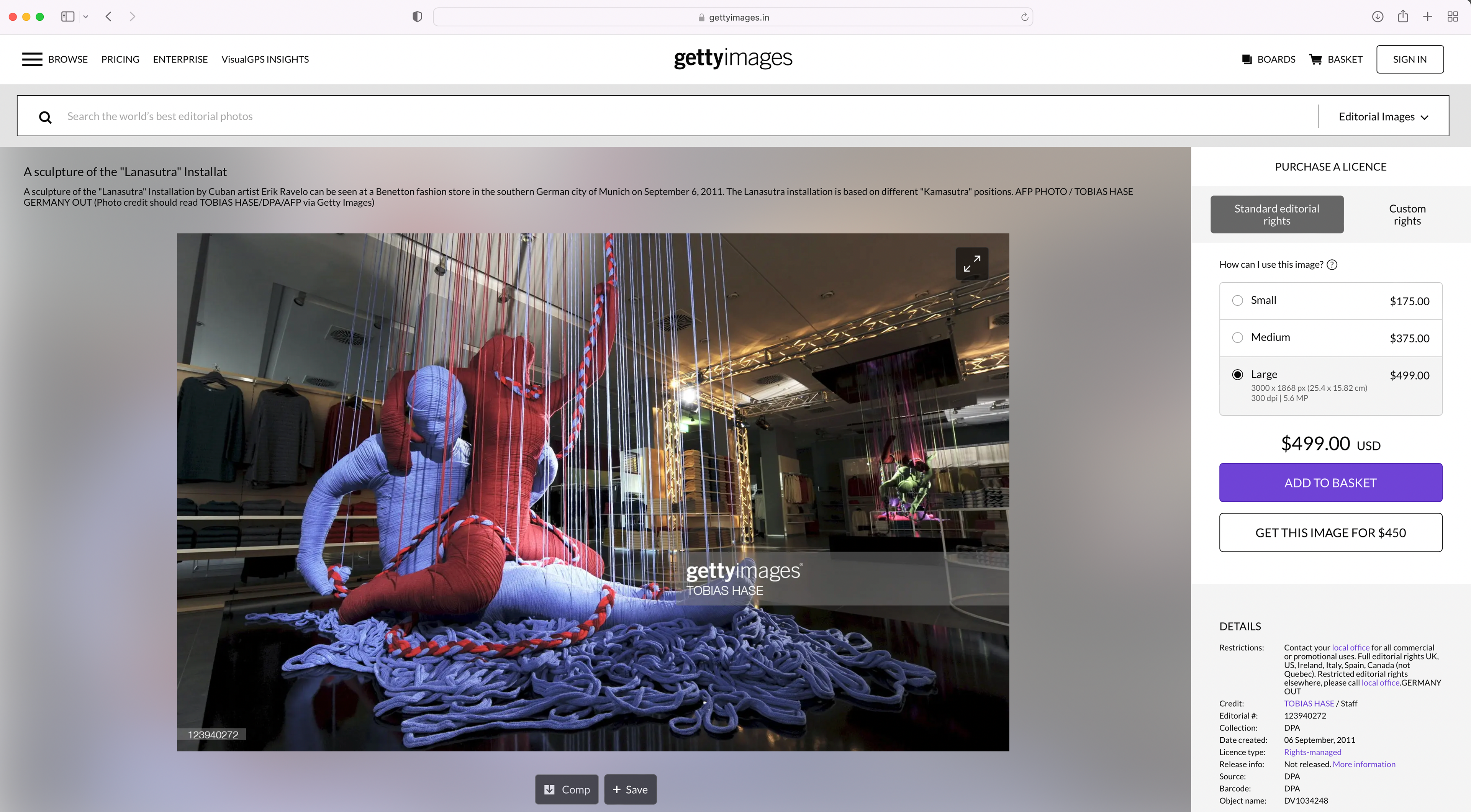Viewport: 1471px width, 812px height.
Task: Click the Object name DV1034248 value
Action: coord(1306,801)
